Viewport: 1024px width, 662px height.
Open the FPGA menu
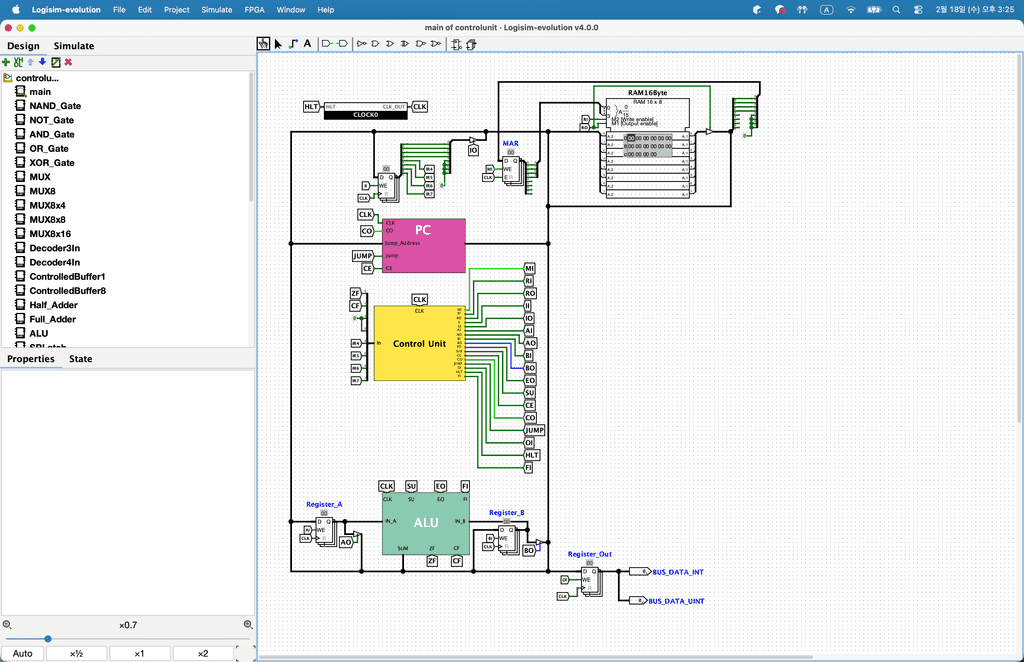coord(255,9)
